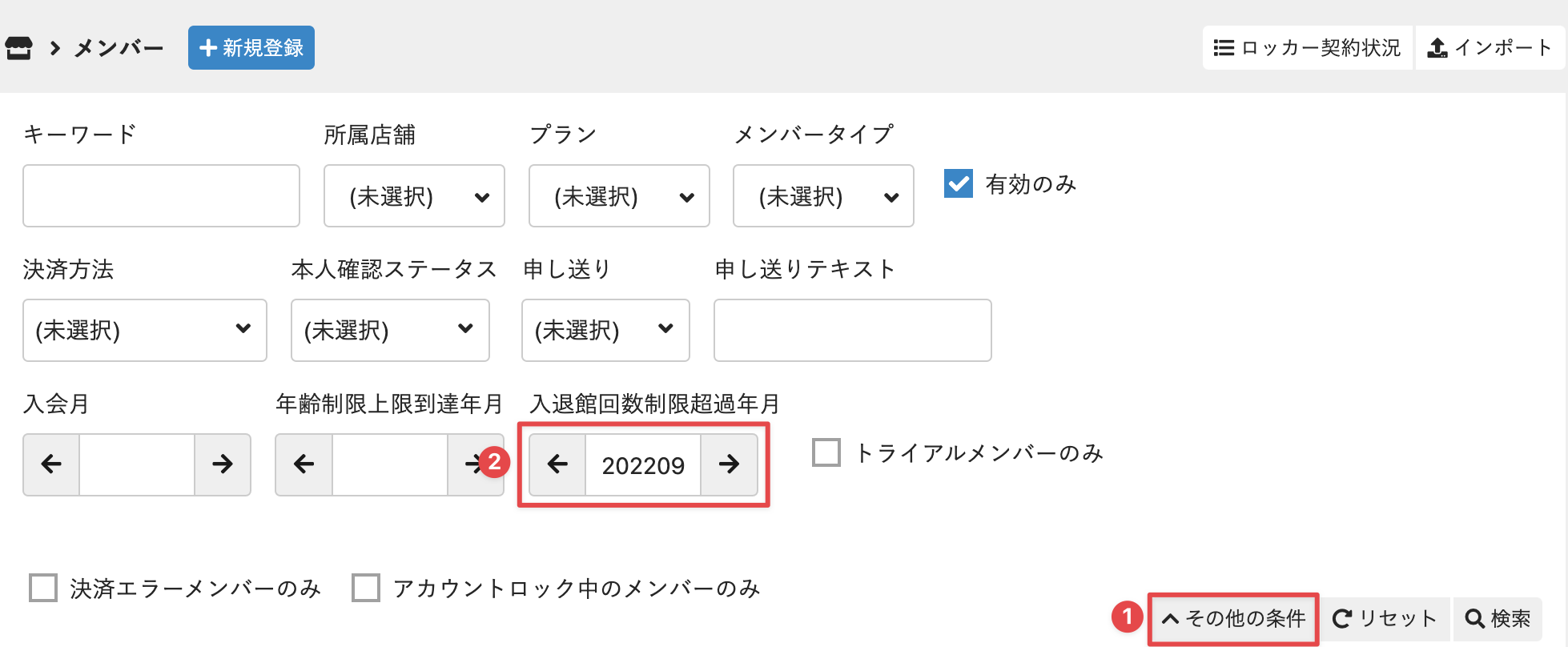Collapse the その他の条件 section
Viewport: 1568px width, 647px height.
tap(1233, 618)
